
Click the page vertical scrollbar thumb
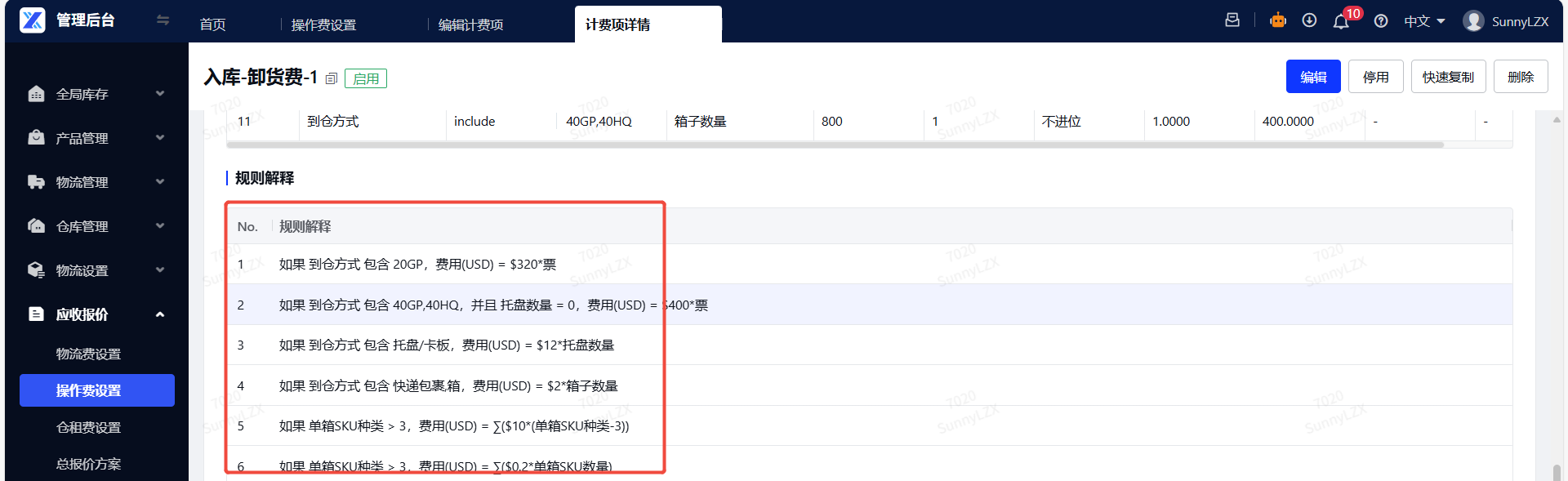1557,472
